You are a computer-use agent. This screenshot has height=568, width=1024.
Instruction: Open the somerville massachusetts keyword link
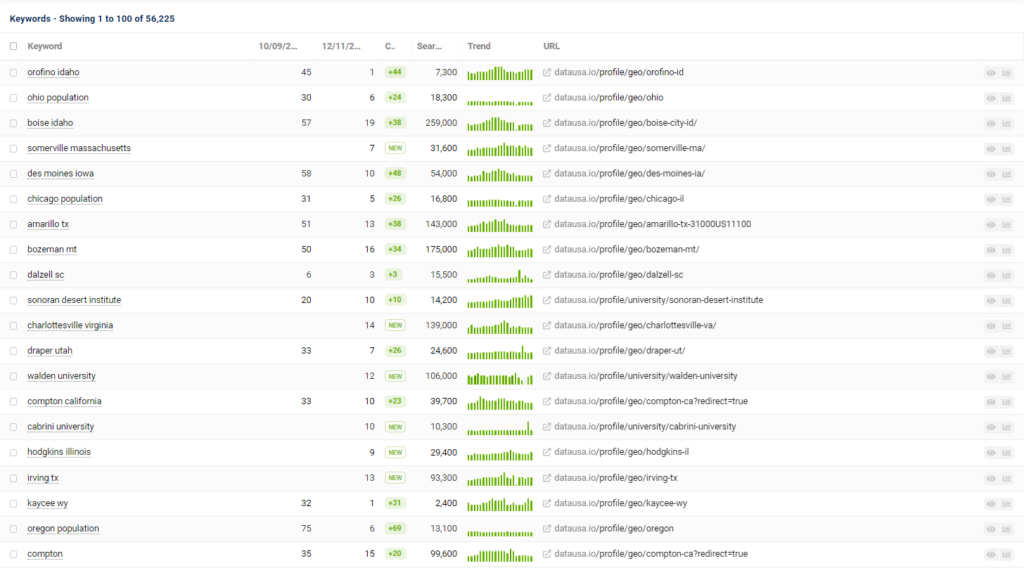pos(79,148)
